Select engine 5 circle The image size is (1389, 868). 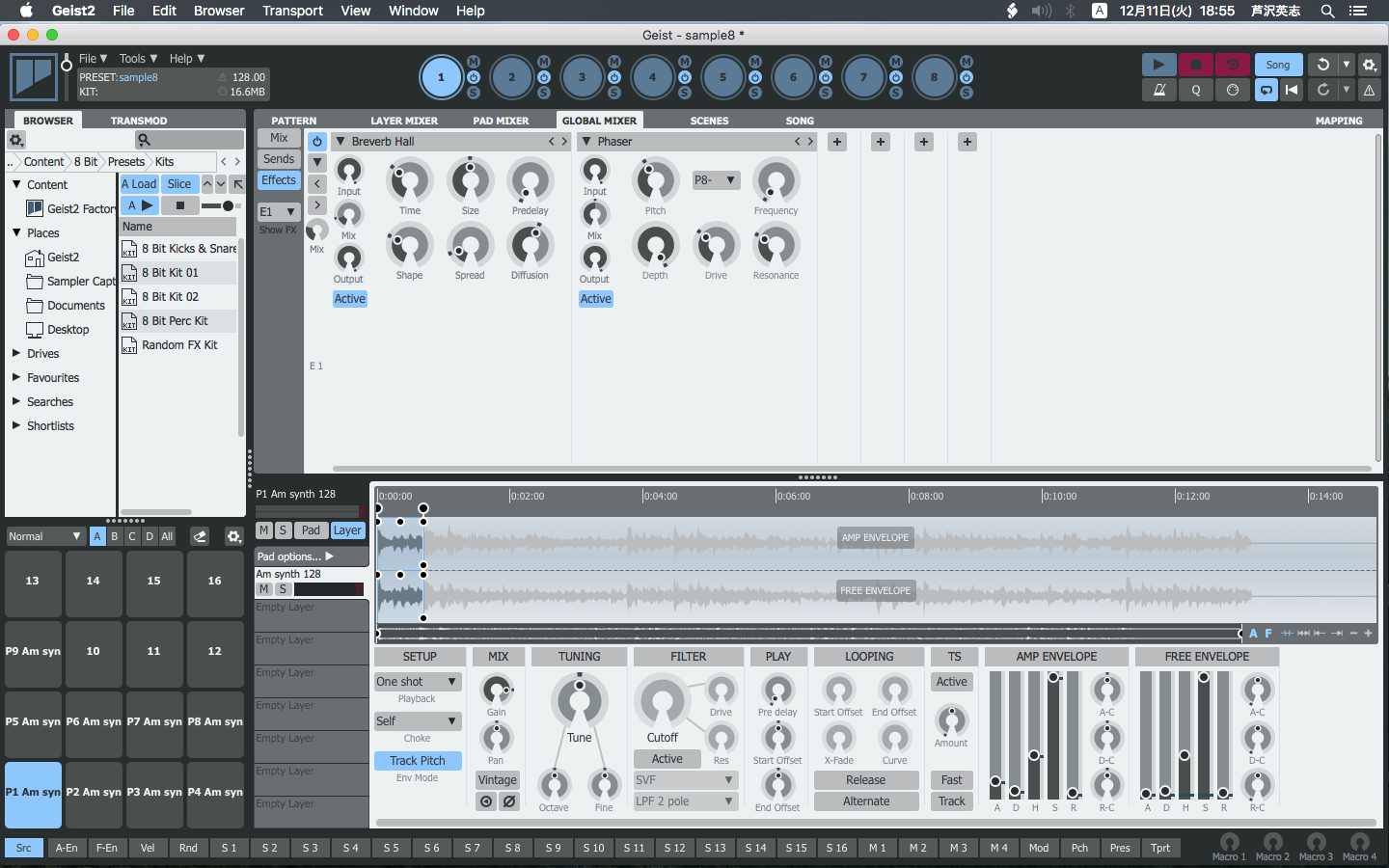click(x=722, y=77)
